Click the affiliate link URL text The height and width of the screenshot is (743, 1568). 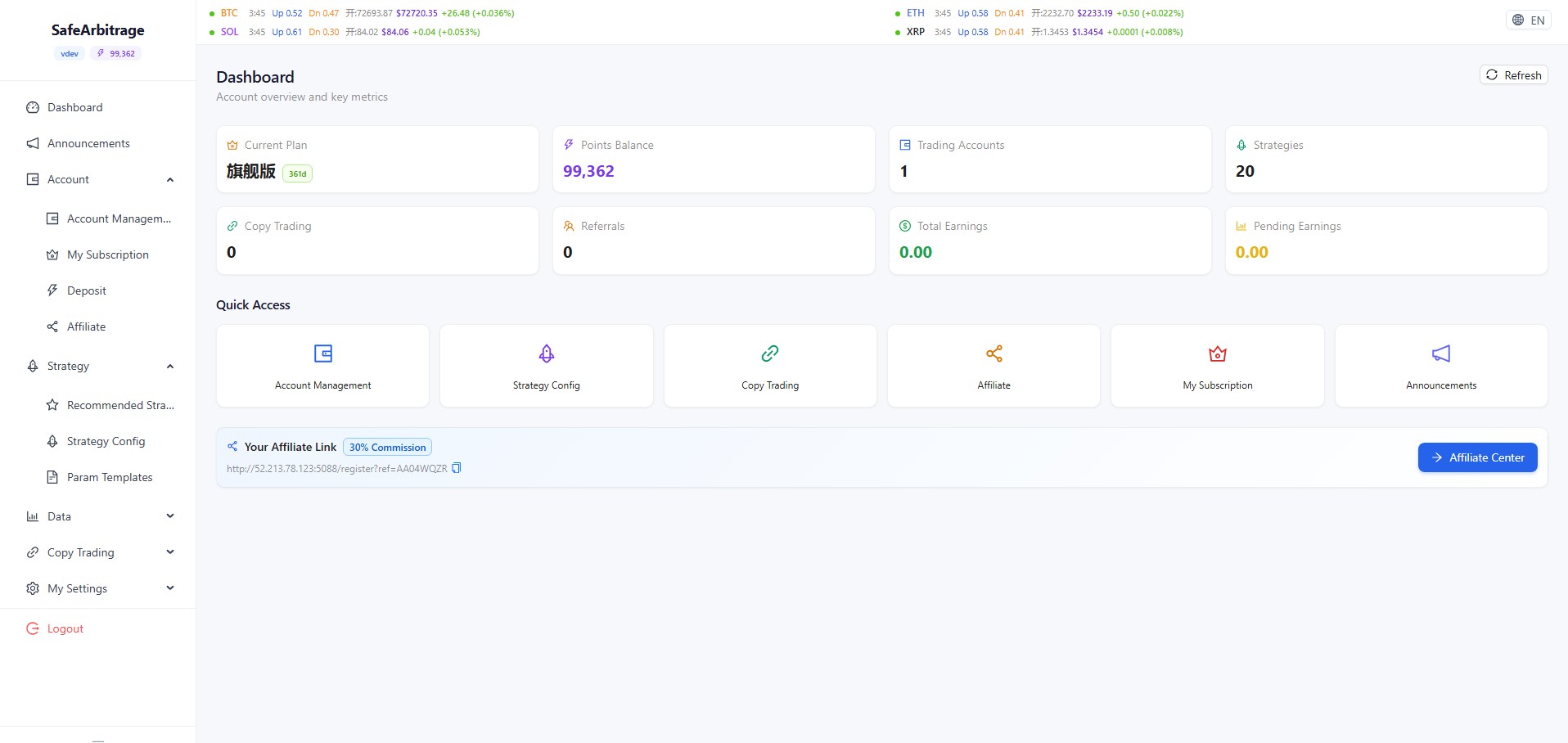click(337, 467)
